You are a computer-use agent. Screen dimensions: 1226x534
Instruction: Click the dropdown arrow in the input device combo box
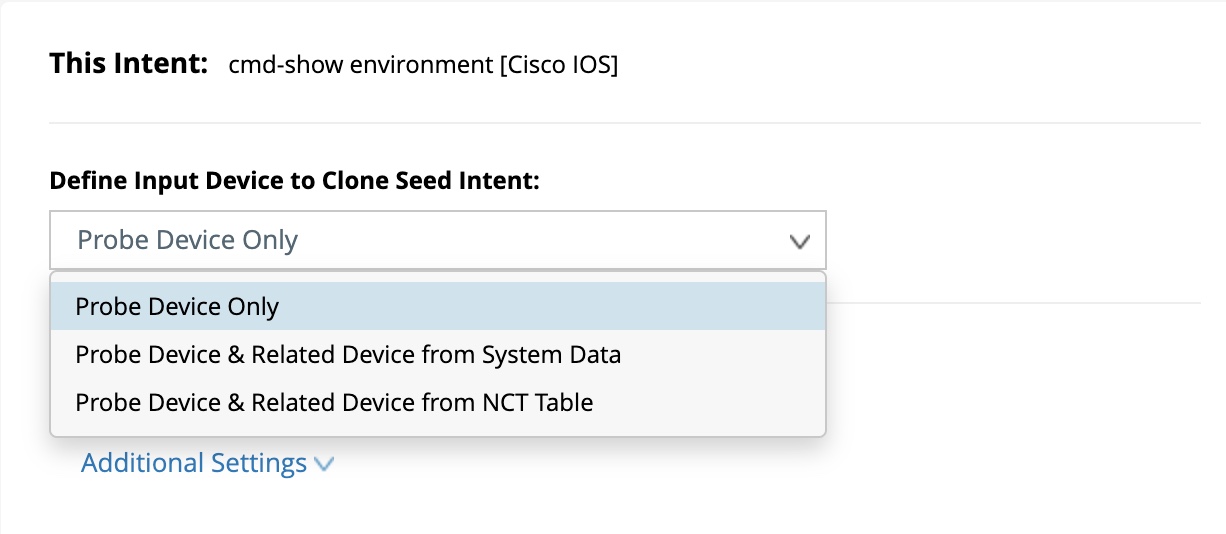798,241
